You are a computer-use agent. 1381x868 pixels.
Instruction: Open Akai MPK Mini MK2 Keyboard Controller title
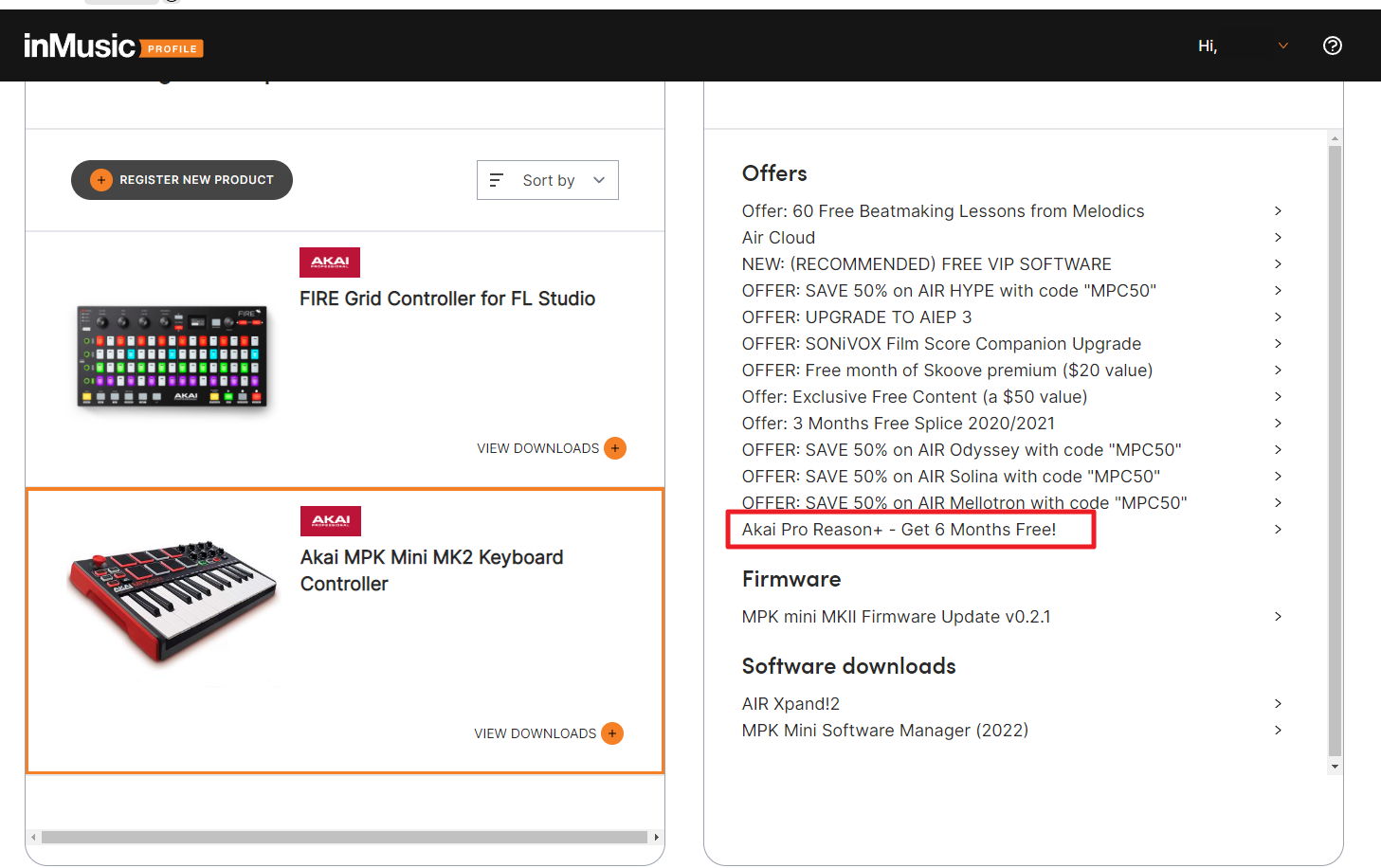pos(431,570)
